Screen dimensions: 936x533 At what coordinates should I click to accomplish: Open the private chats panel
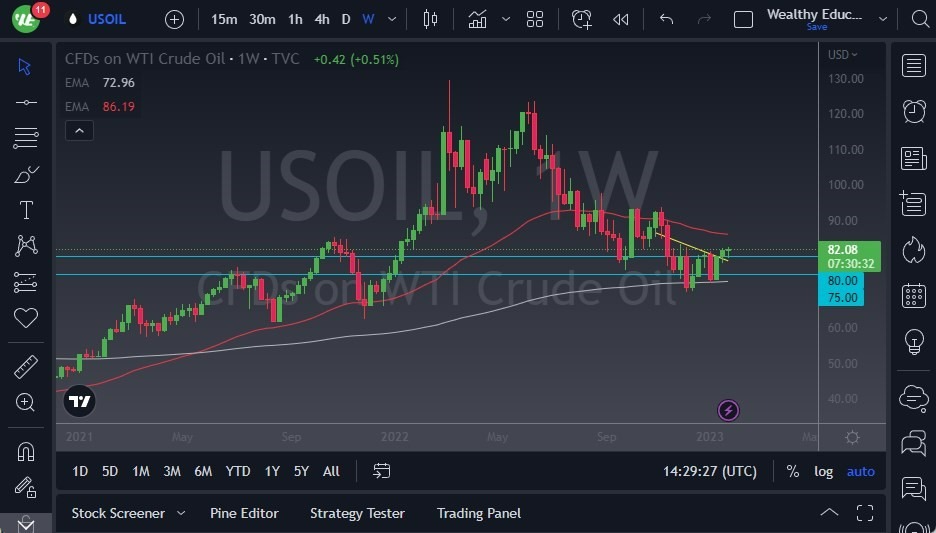pyautogui.click(x=914, y=443)
